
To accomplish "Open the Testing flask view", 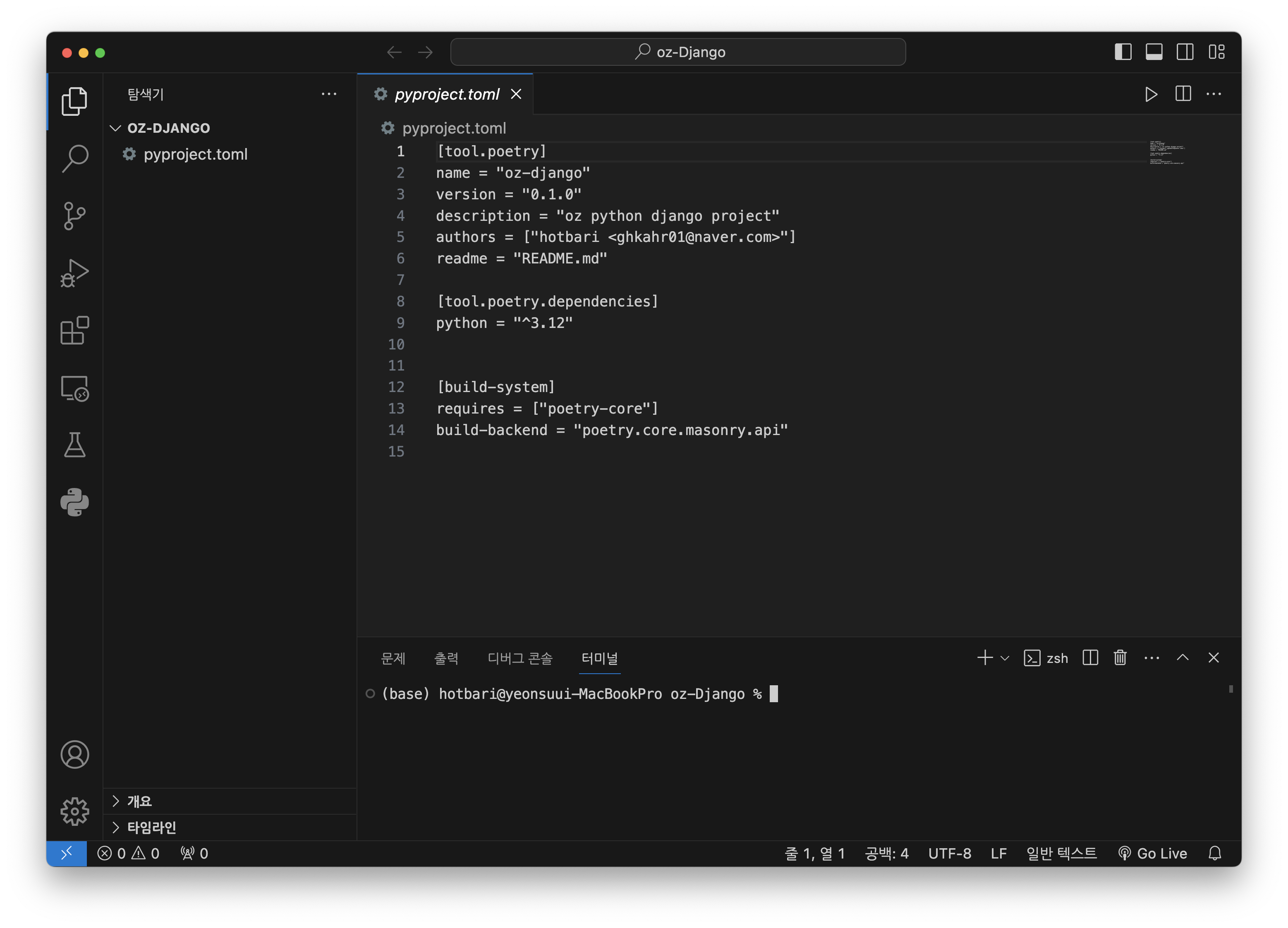I will [x=74, y=445].
